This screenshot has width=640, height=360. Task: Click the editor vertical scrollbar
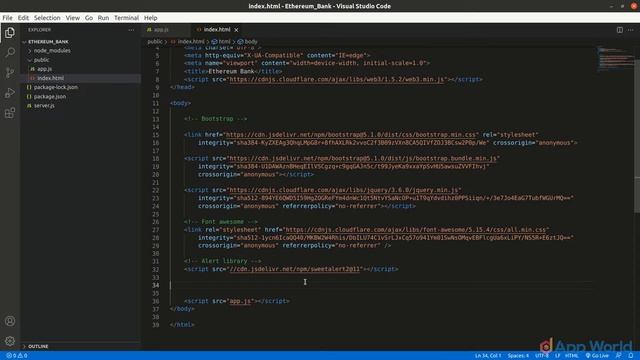(x=637, y=135)
